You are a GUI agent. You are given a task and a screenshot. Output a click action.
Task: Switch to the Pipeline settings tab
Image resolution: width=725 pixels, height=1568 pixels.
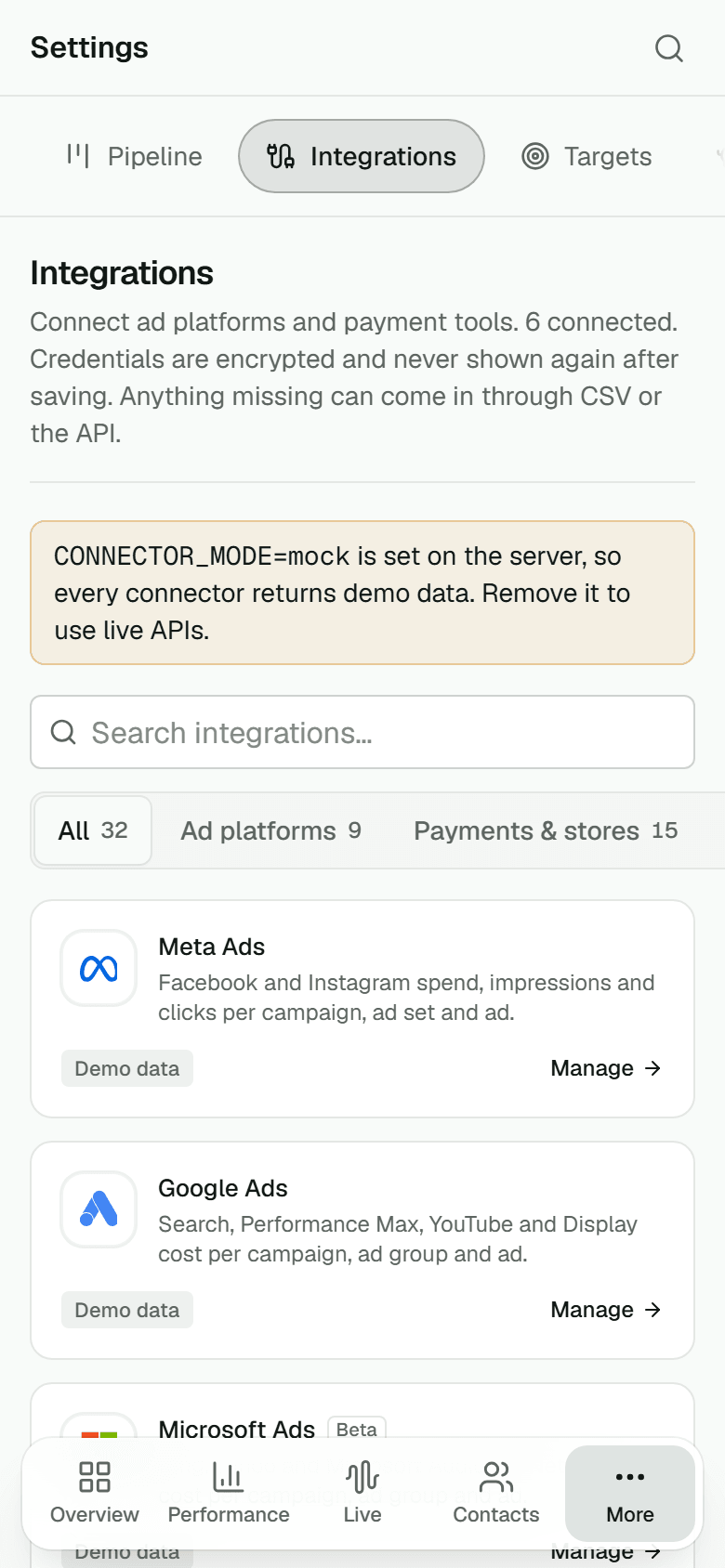click(x=135, y=156)
